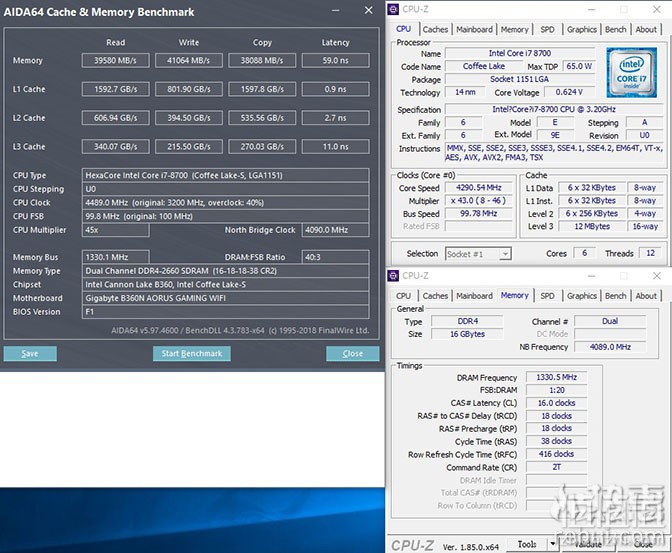Click NB Frequency value 4089.0 MHz

(610, 347)
